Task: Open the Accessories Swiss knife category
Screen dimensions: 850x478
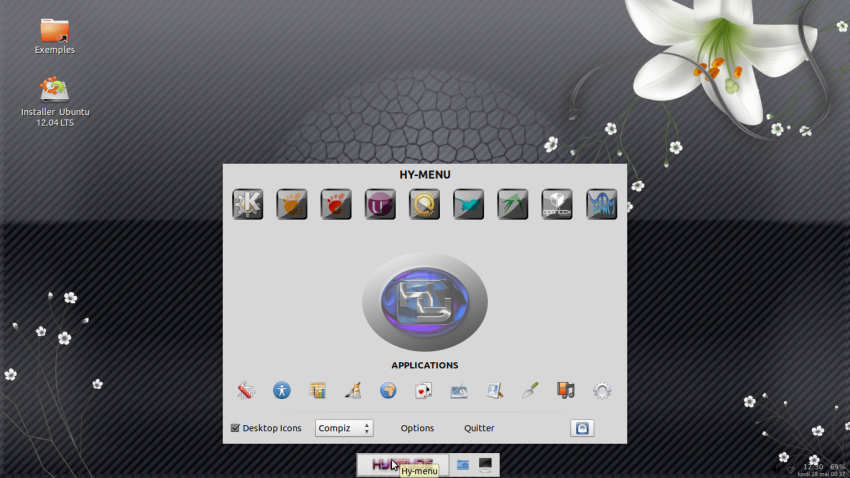Action: click(x=246, y=391)
